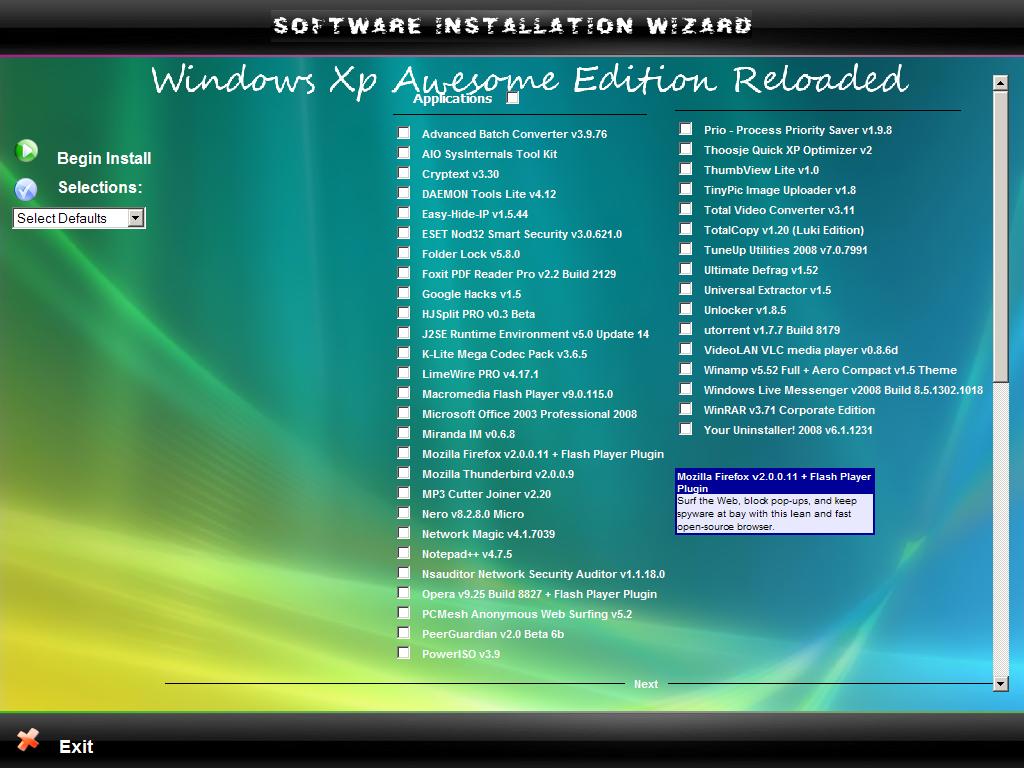Check PeerGuardian v2.0 Beta 6b box

404,633
